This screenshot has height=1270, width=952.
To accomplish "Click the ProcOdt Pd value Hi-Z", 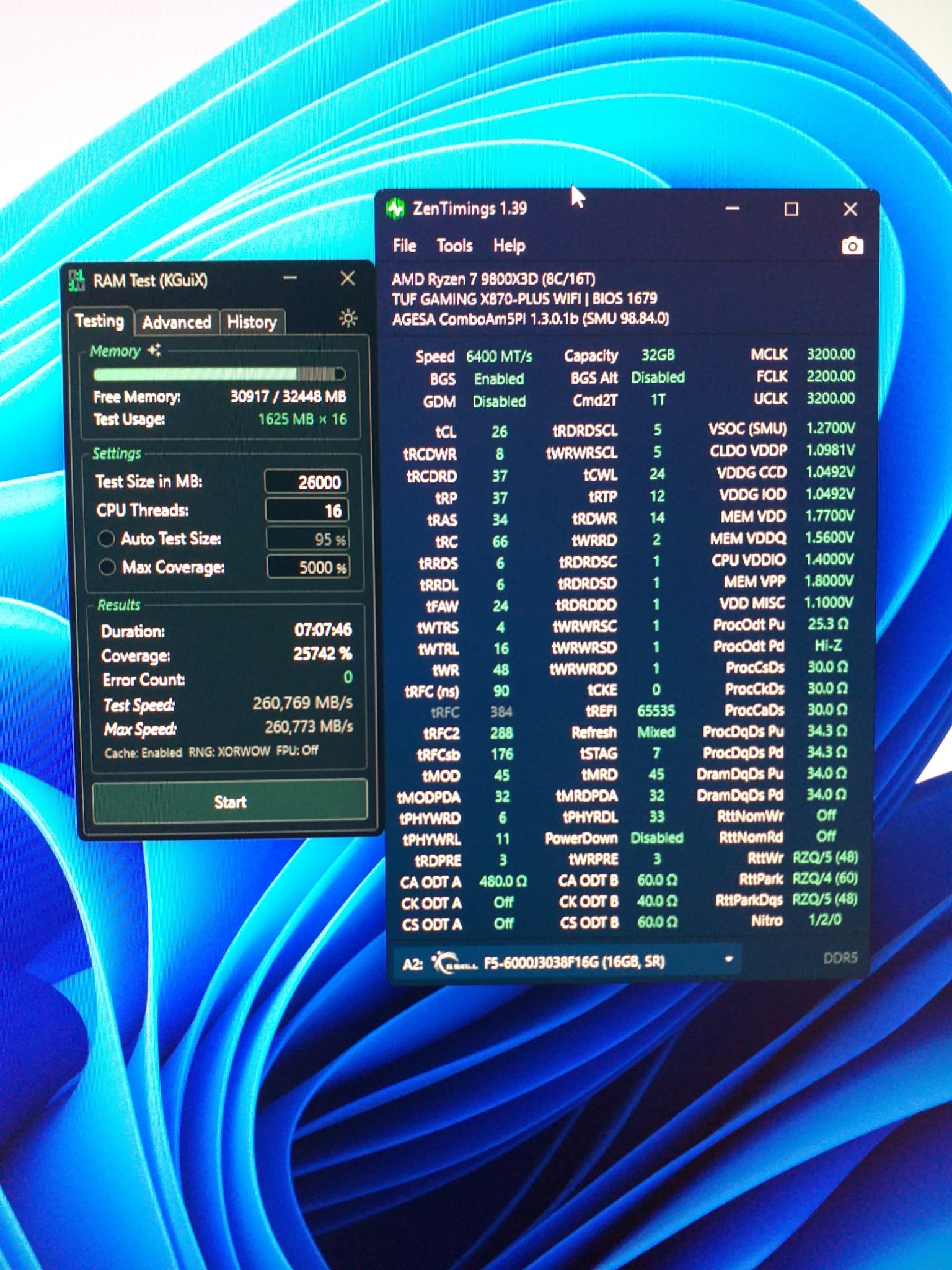I will click(828, 646).
